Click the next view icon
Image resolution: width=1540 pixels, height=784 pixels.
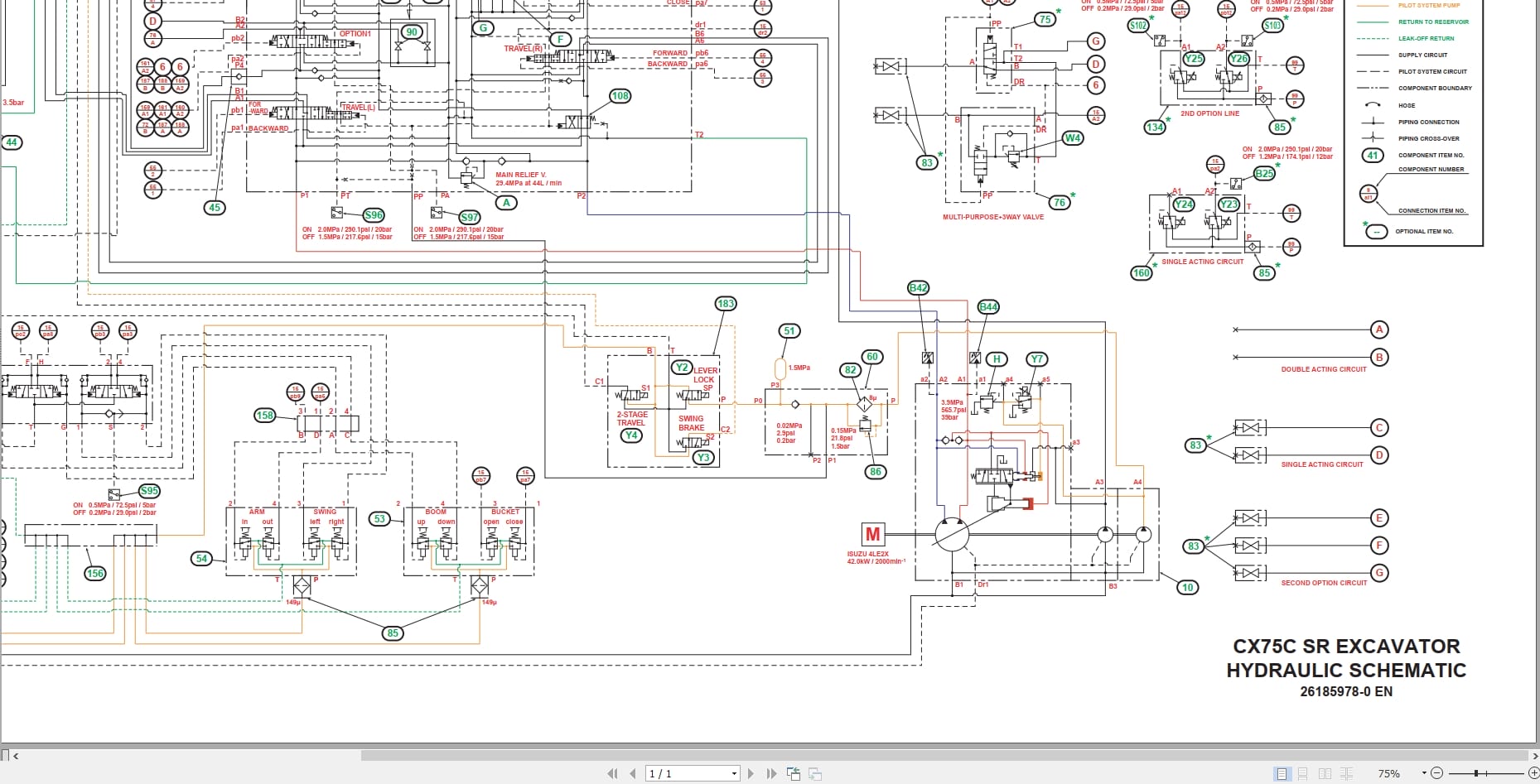(x=815, y=774)
